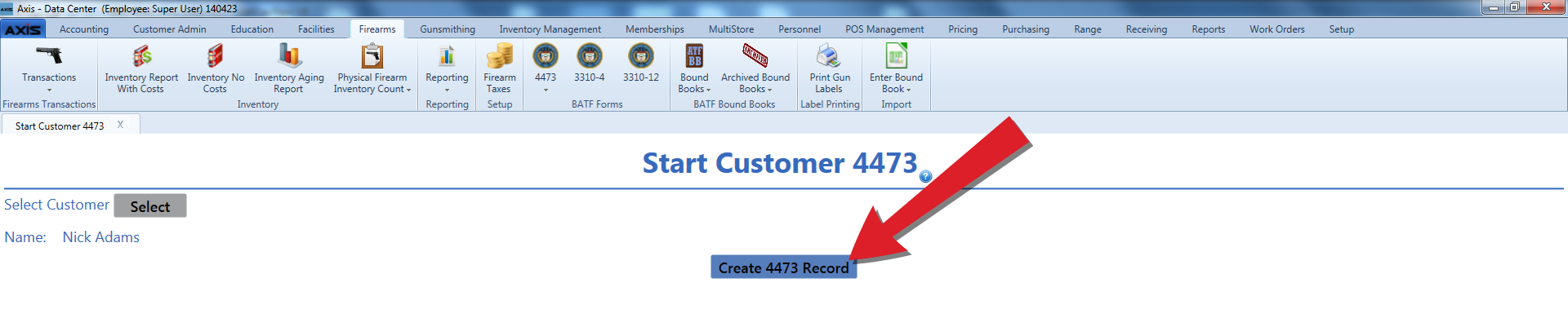Switch to the POS Management tab
The width and height of the screenshot is (1568, 318).
point(884,29)
